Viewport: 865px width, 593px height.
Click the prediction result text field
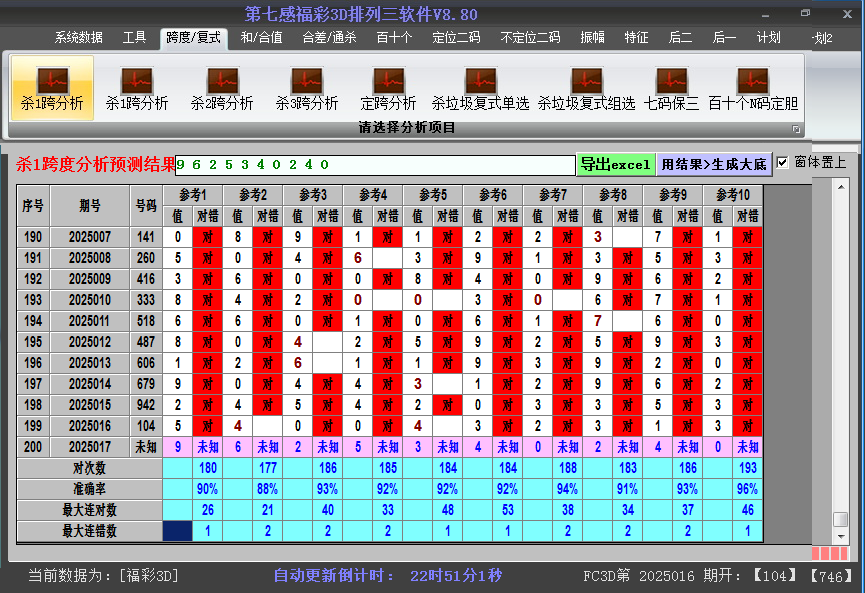pos(375,165)
